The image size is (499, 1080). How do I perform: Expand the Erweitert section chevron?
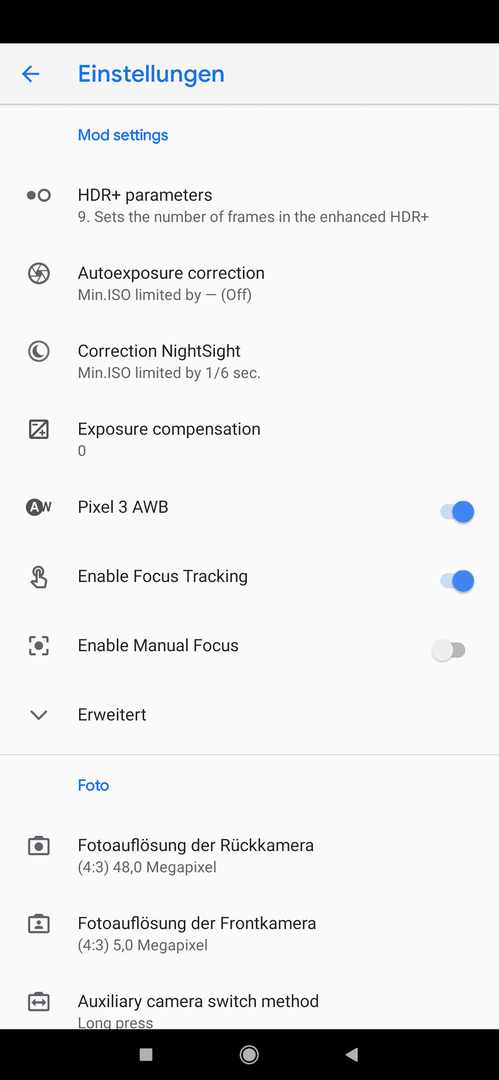pyautogui.click(x=39, y=715)
